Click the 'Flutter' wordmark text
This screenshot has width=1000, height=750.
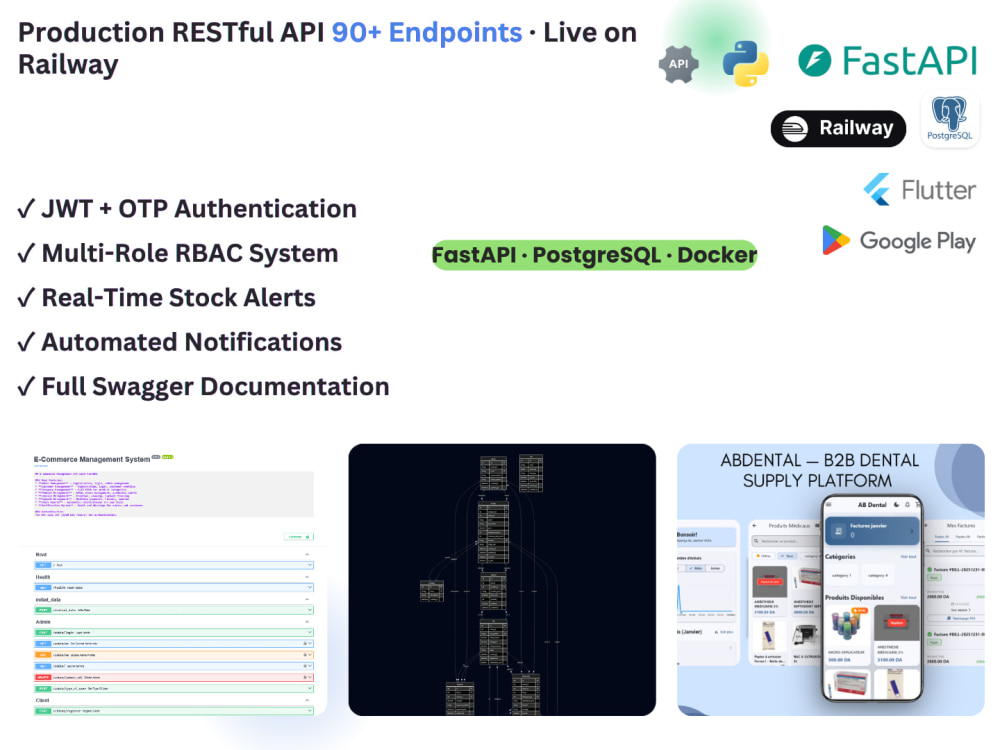coord(938,190)
